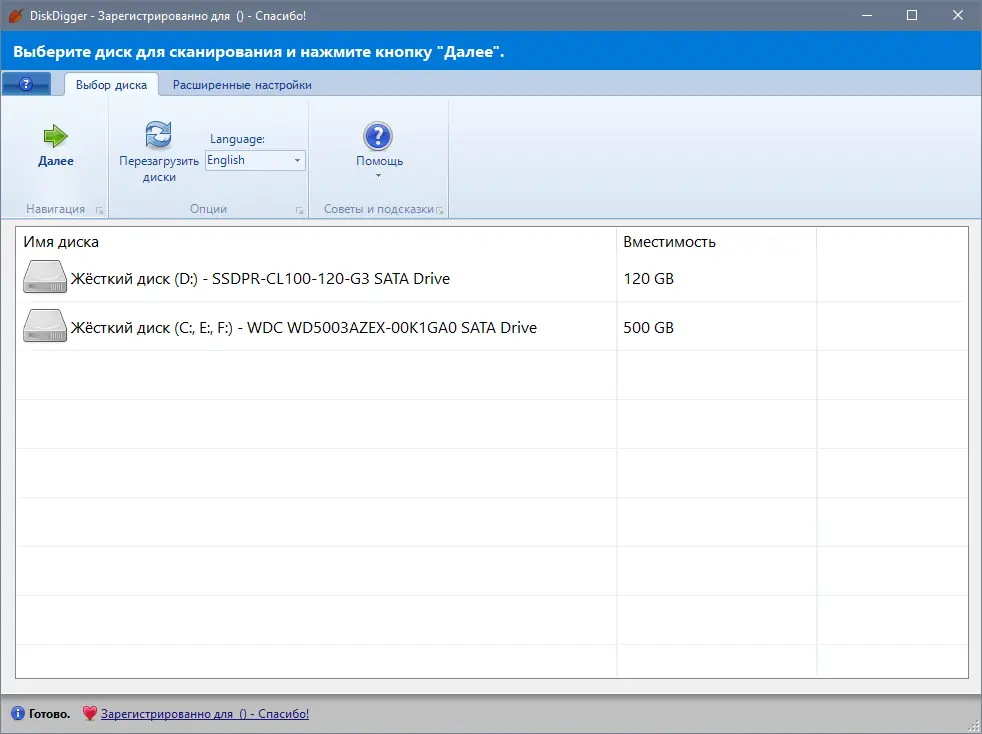982x734 pixels.
Task: Click the Готово. status text
Action: (49, 713)
